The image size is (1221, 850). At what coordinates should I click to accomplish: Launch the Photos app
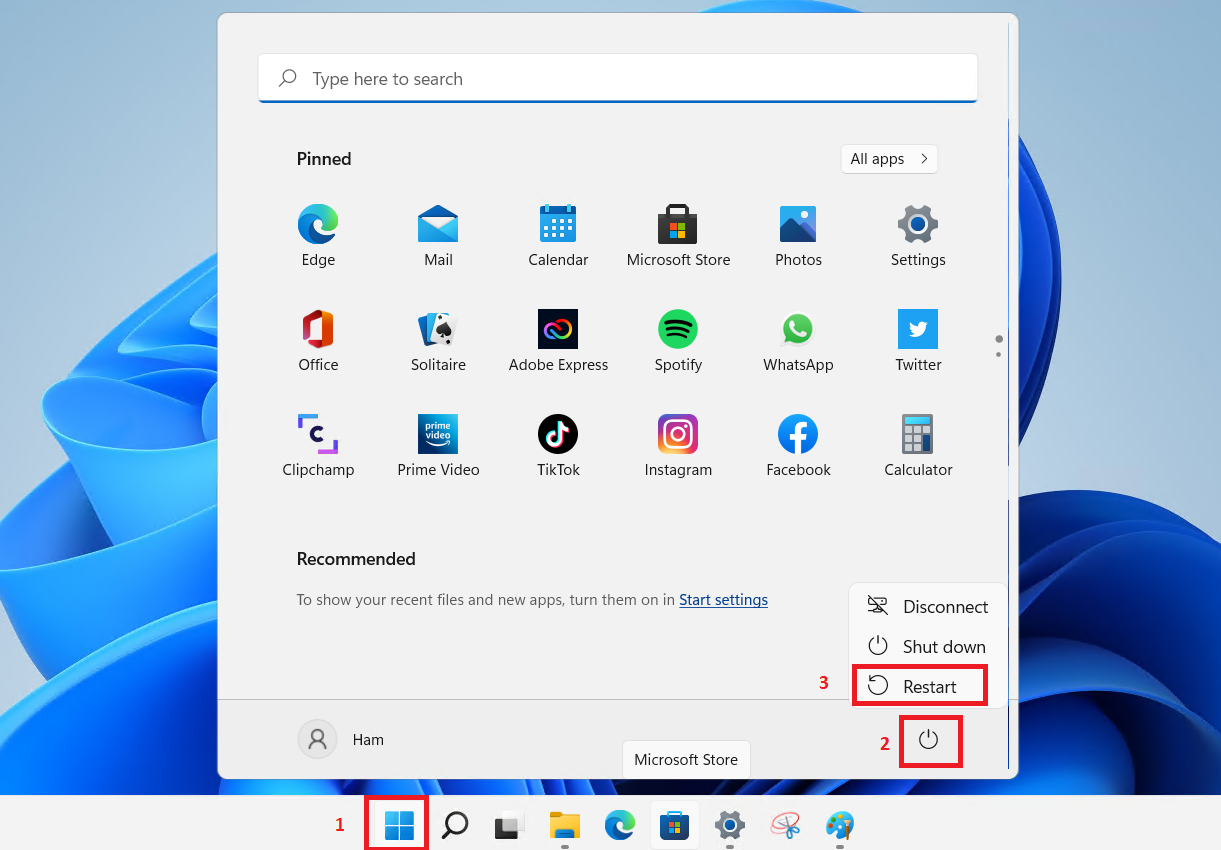point(798,236)
